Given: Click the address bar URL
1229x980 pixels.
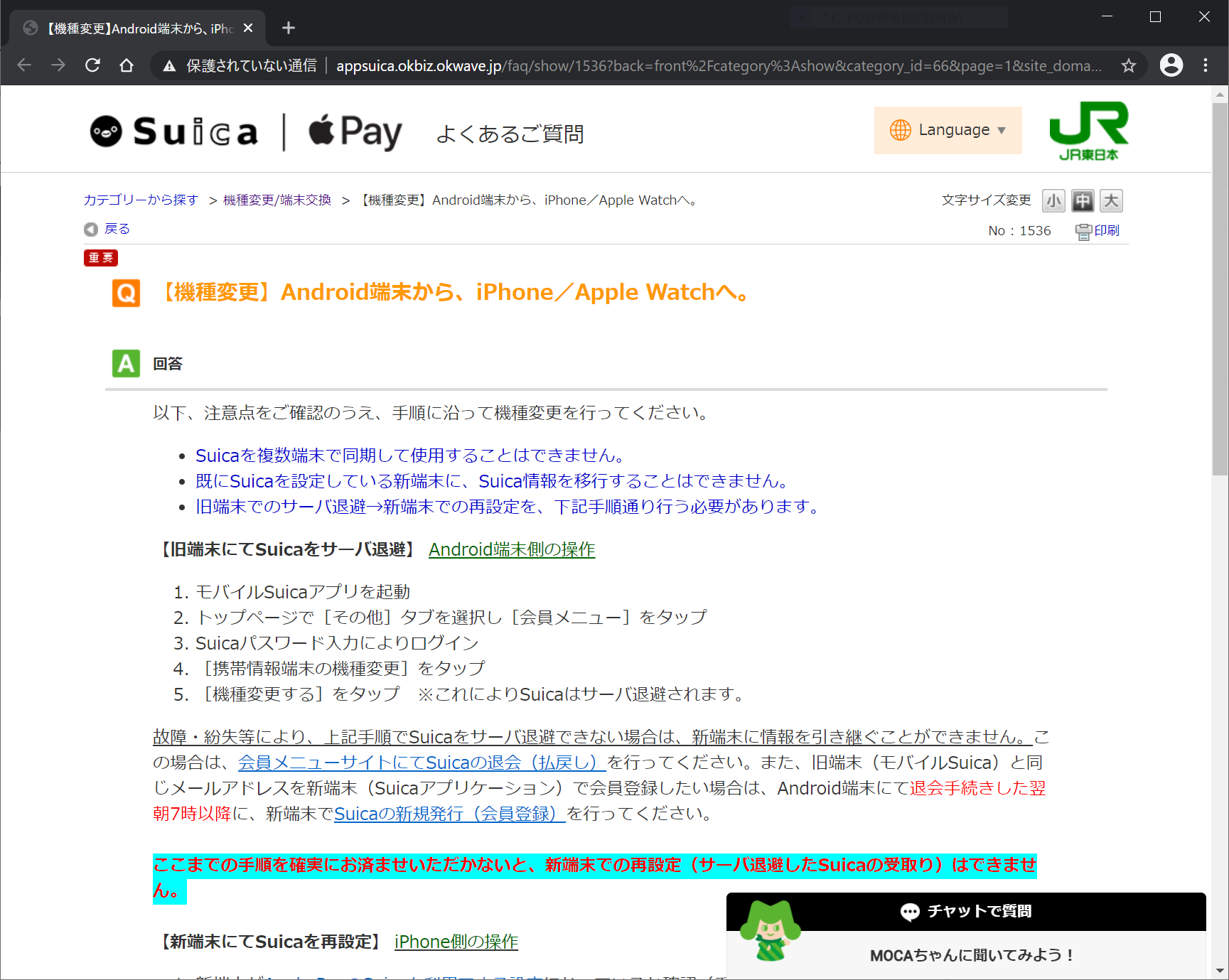Looking at the screenshot, I should [719, 66].
